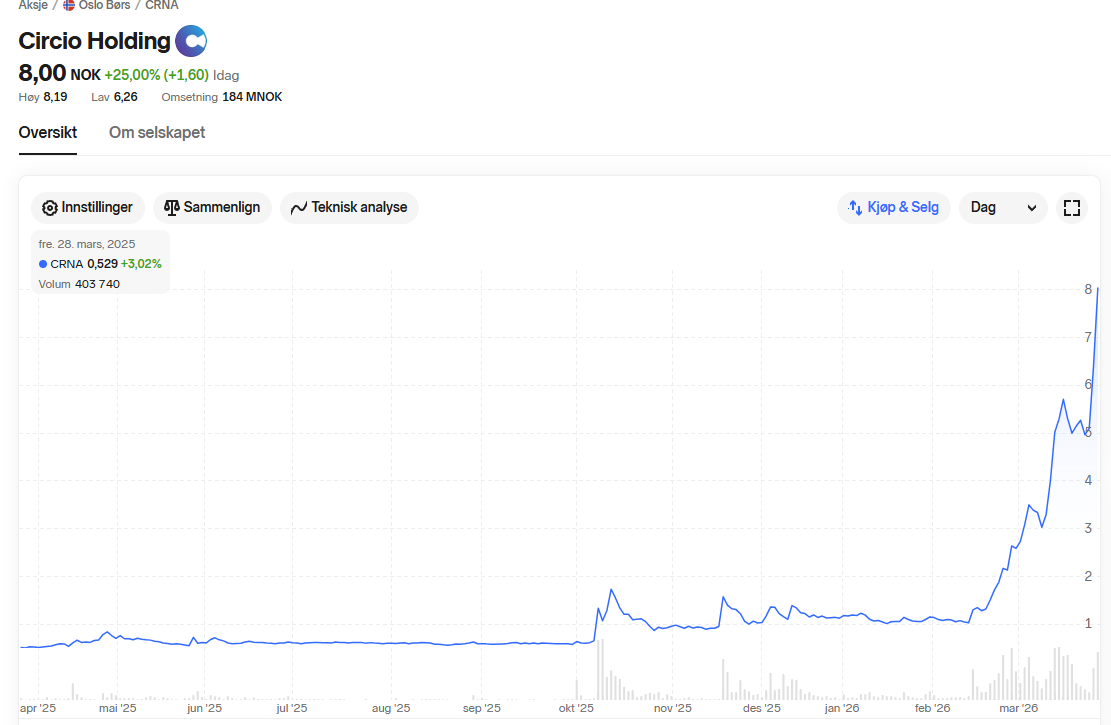This screenshot has width=1111, height=725.
Task: Click the okt '25 time axis label
Action: click(576, 709)
